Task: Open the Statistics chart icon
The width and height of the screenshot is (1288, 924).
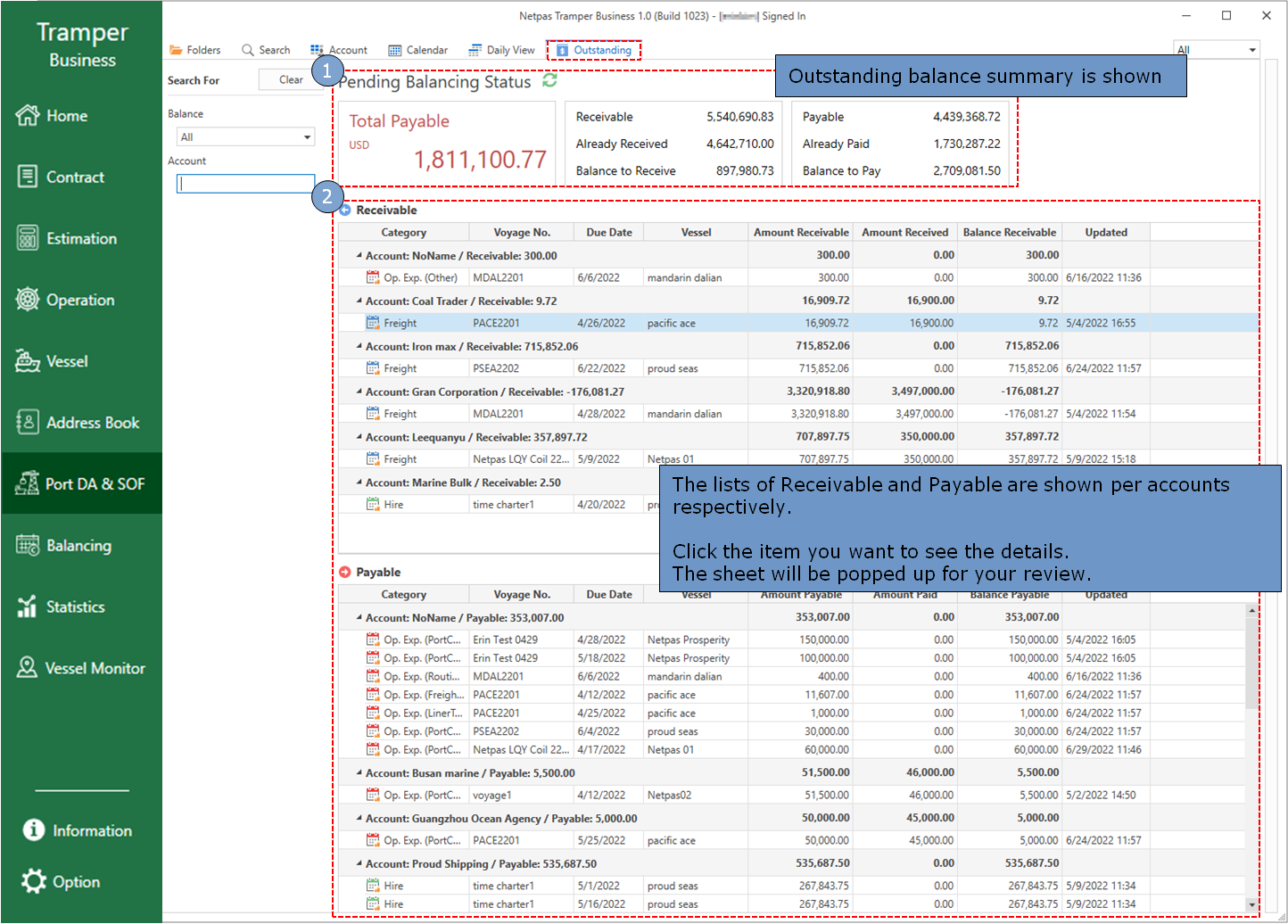Action: tap(28, 606)
